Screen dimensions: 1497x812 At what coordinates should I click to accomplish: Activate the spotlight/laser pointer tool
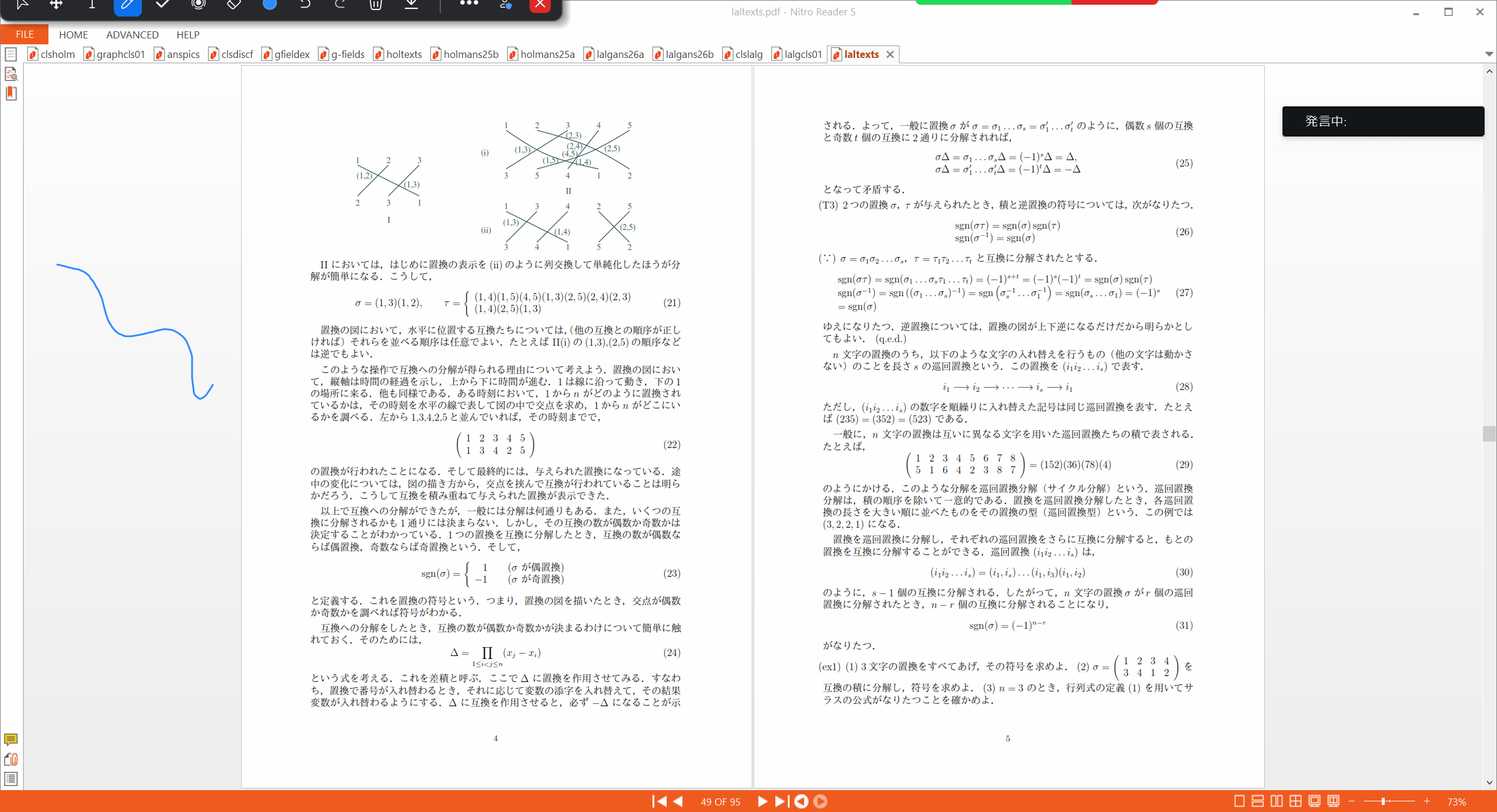click(x=199, y=5)
